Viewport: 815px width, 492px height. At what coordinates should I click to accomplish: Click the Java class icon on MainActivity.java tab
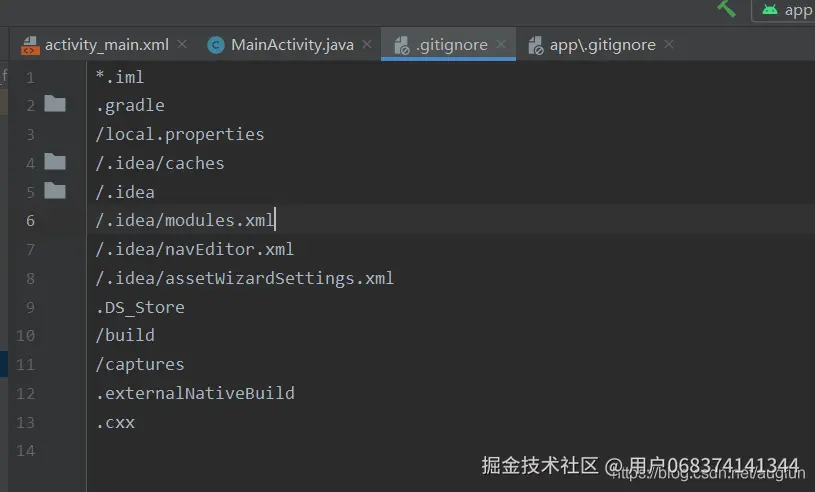[x=215, y=45]
